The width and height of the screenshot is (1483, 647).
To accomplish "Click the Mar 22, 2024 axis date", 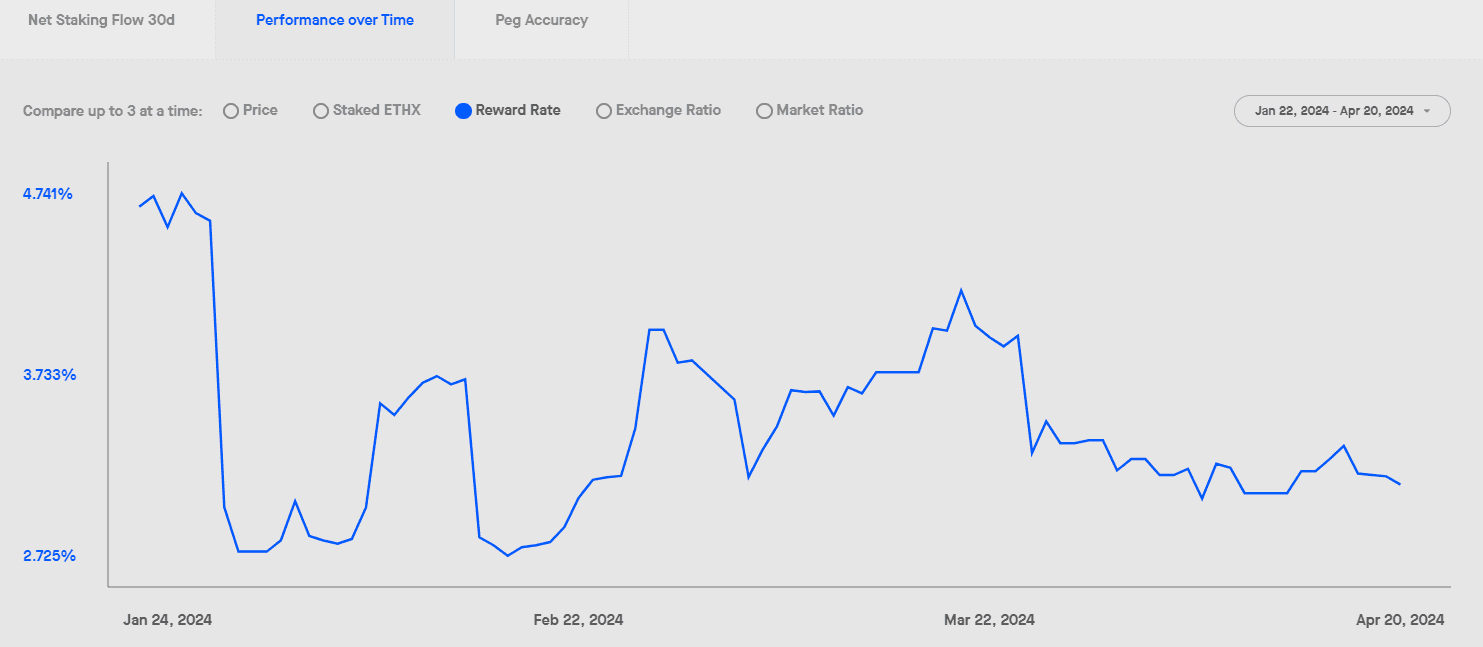I will click(x=989, y=620).
